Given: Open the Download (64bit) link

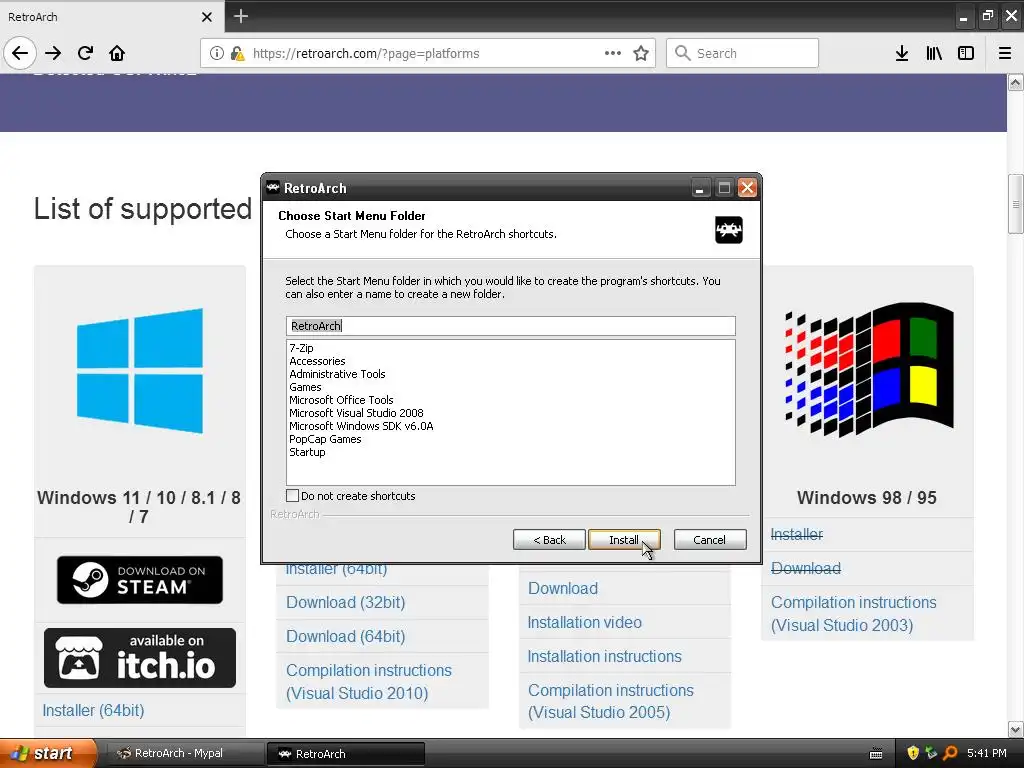Looking at the screenshot, I should pos(345,636).
